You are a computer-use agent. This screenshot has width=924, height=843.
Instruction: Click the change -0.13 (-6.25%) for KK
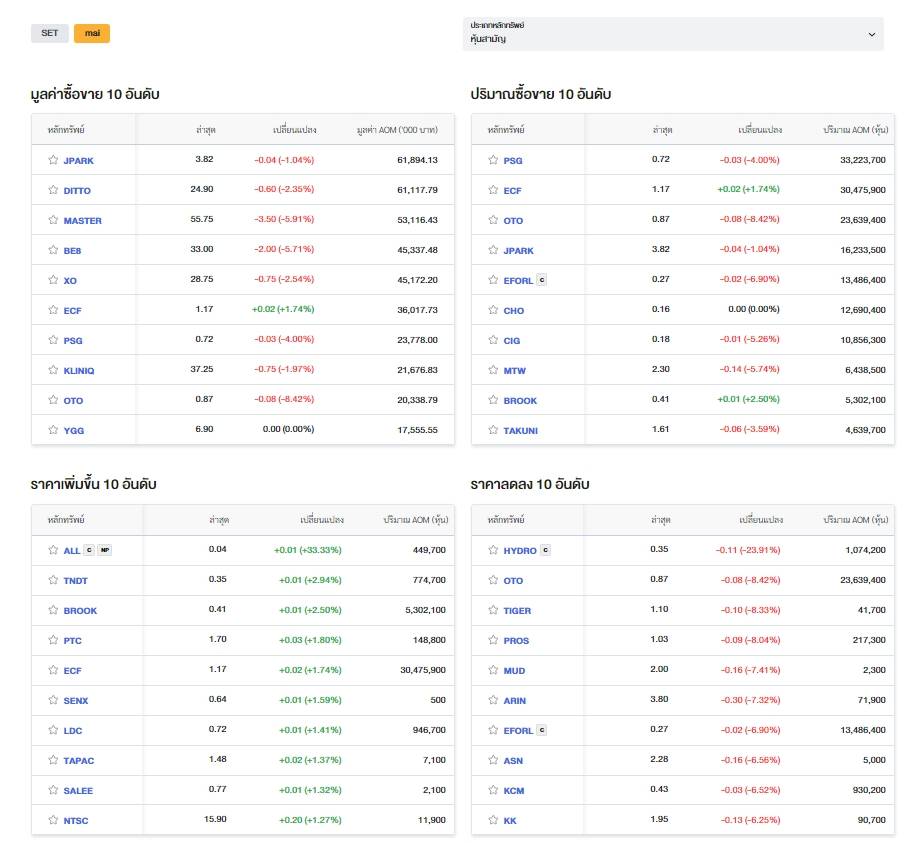coord(750,820)
